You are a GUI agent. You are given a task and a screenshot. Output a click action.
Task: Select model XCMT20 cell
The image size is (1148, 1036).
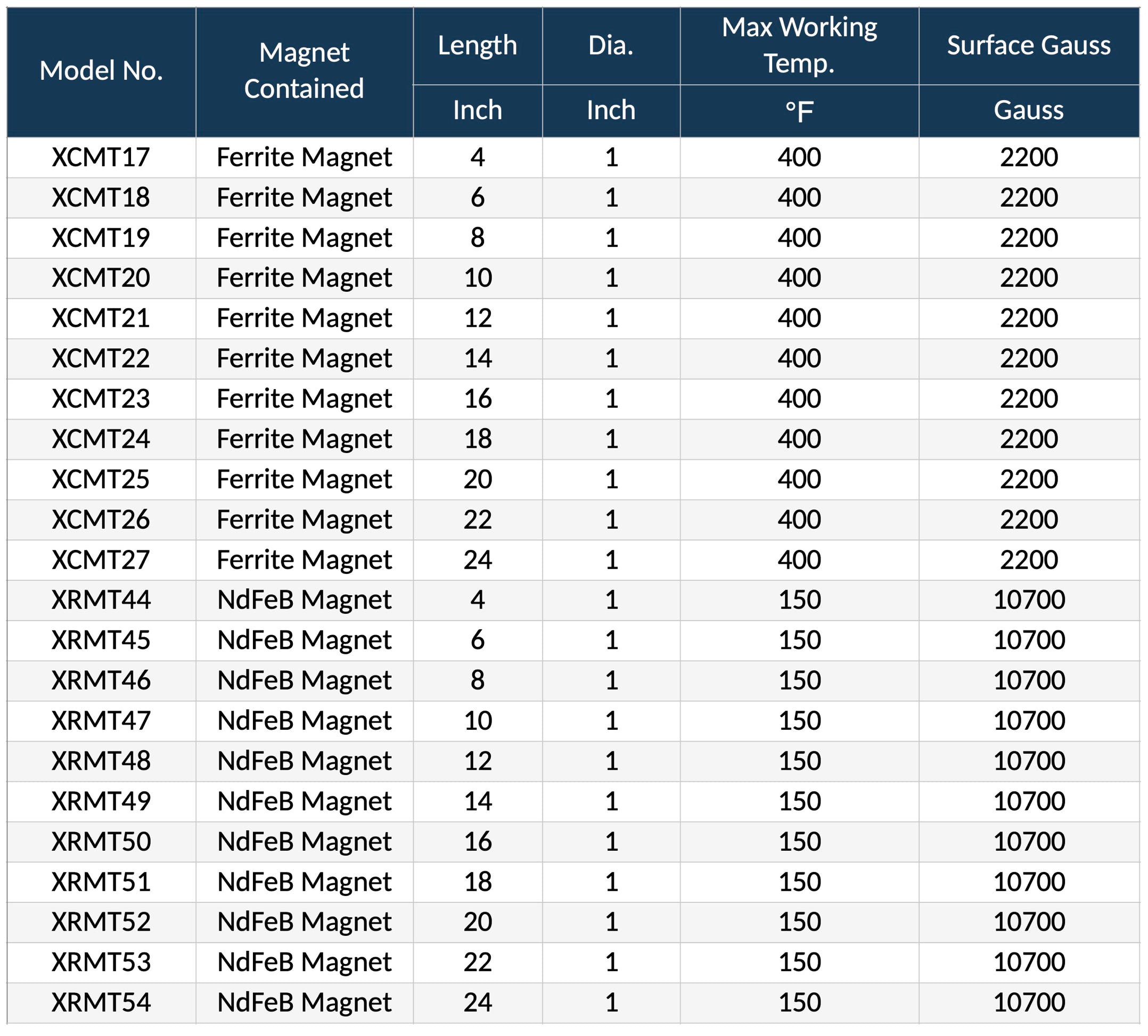pyautogui.click(x=101, y=278)
